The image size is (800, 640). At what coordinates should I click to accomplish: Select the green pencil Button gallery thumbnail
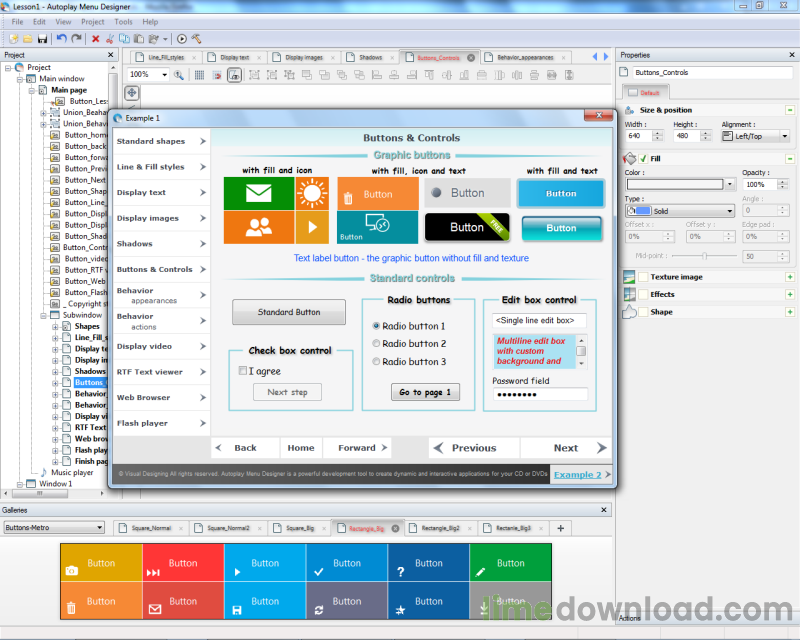510,563
